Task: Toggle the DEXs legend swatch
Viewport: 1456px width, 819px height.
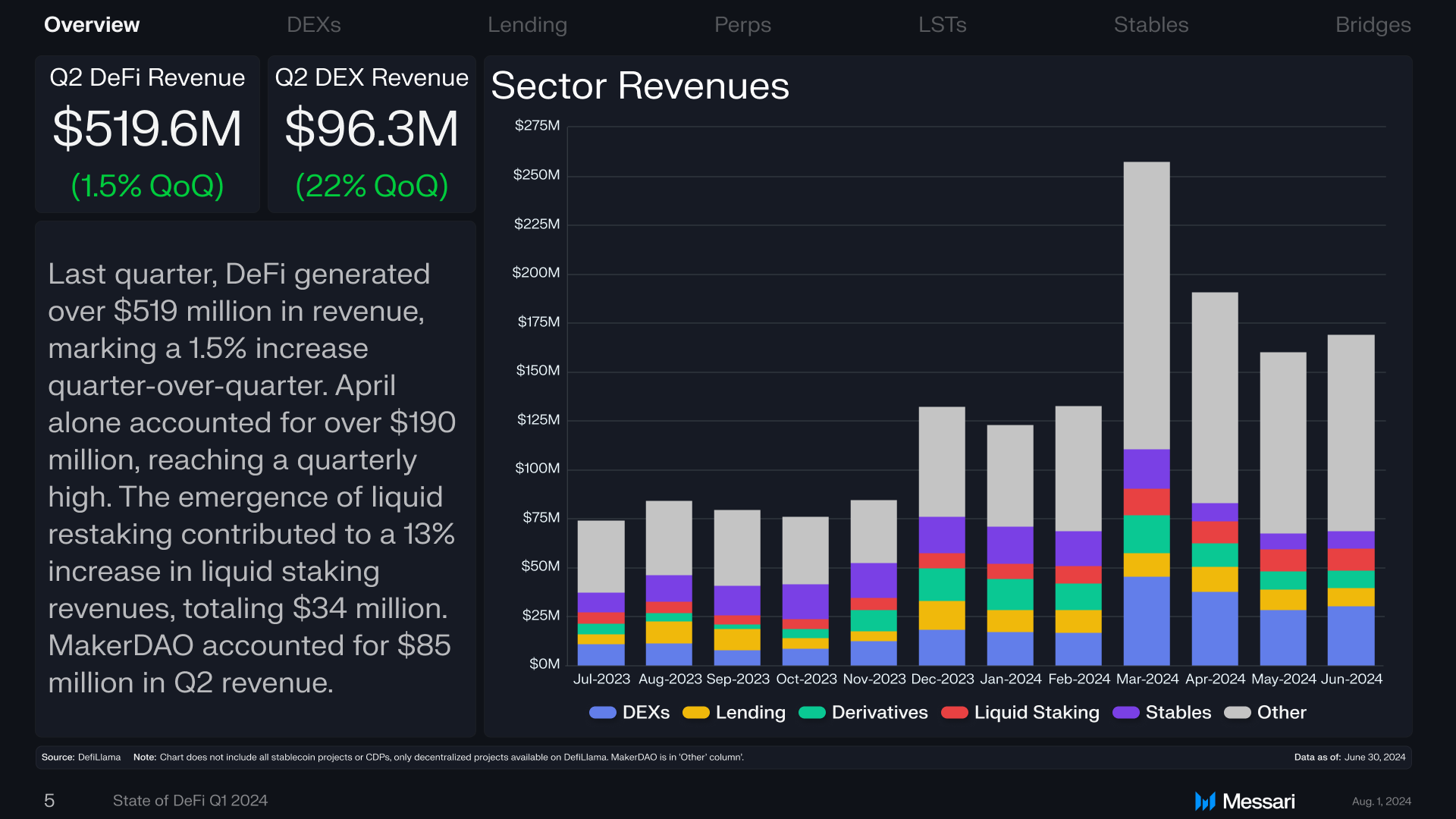Action: pos(602,713)
